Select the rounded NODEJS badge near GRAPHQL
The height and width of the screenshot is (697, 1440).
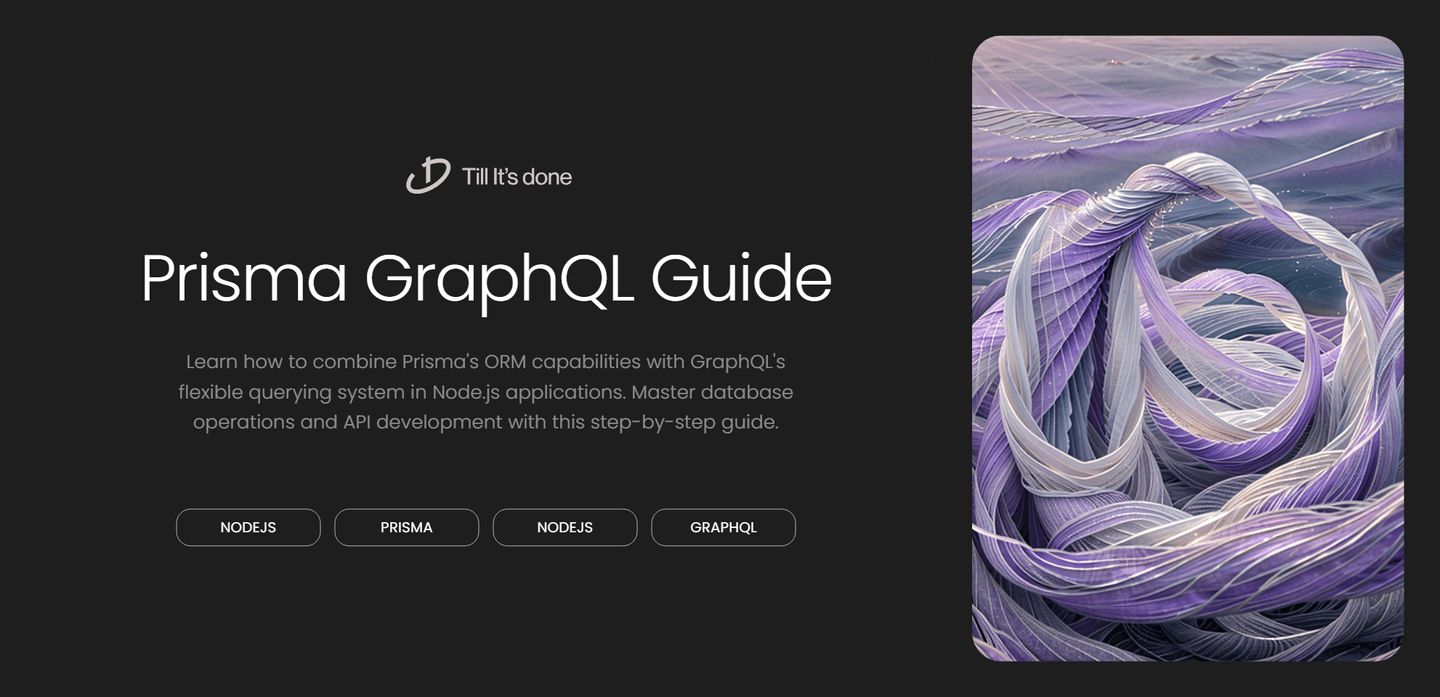[565, 527]
